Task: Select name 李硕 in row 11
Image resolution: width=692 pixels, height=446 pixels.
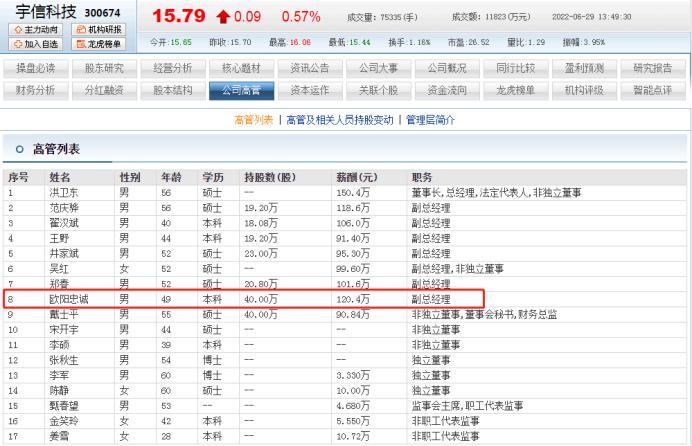Action: pos(59,345)
